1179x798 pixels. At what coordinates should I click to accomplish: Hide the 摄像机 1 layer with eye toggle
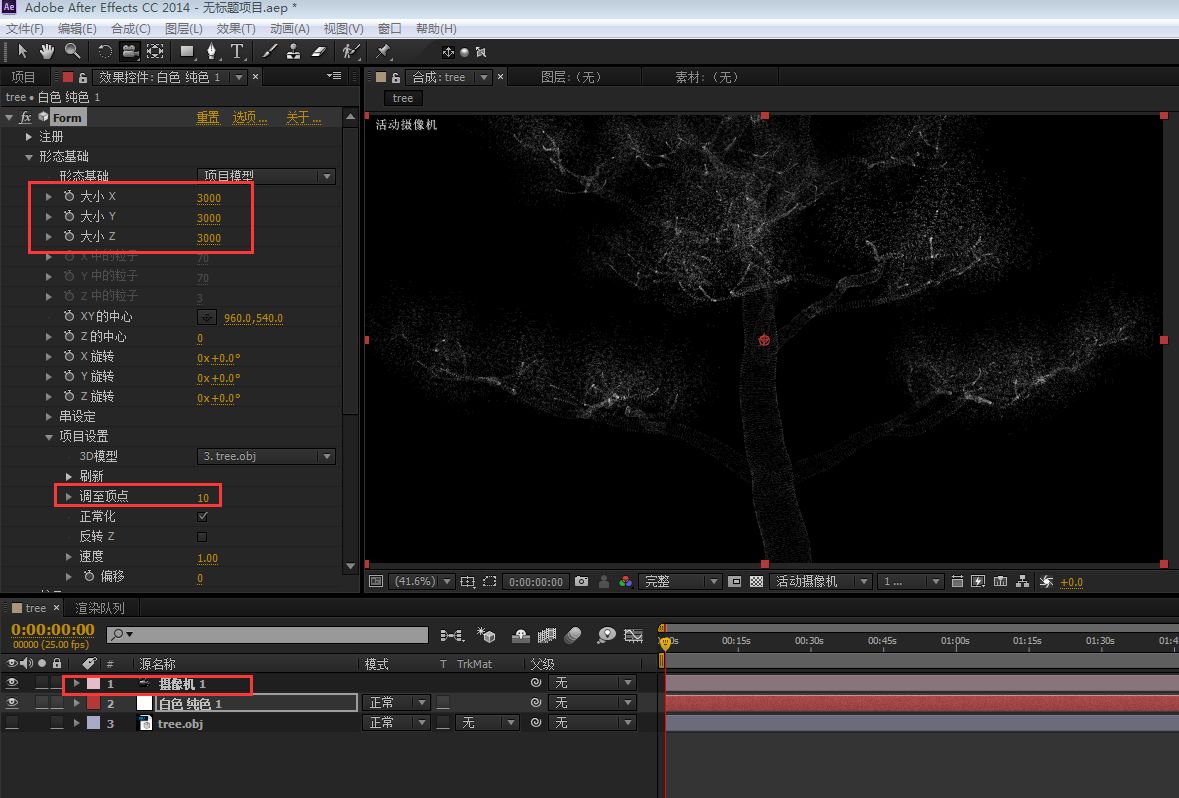pos(12,684)
